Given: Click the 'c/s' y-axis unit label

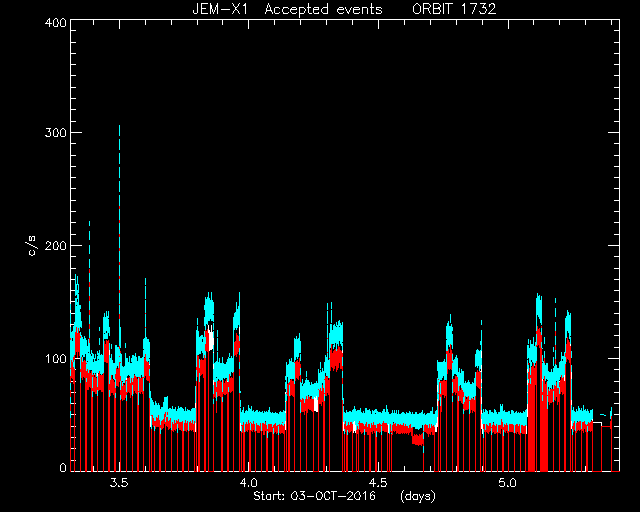Looking at the screenshot, I should [33, 246].
